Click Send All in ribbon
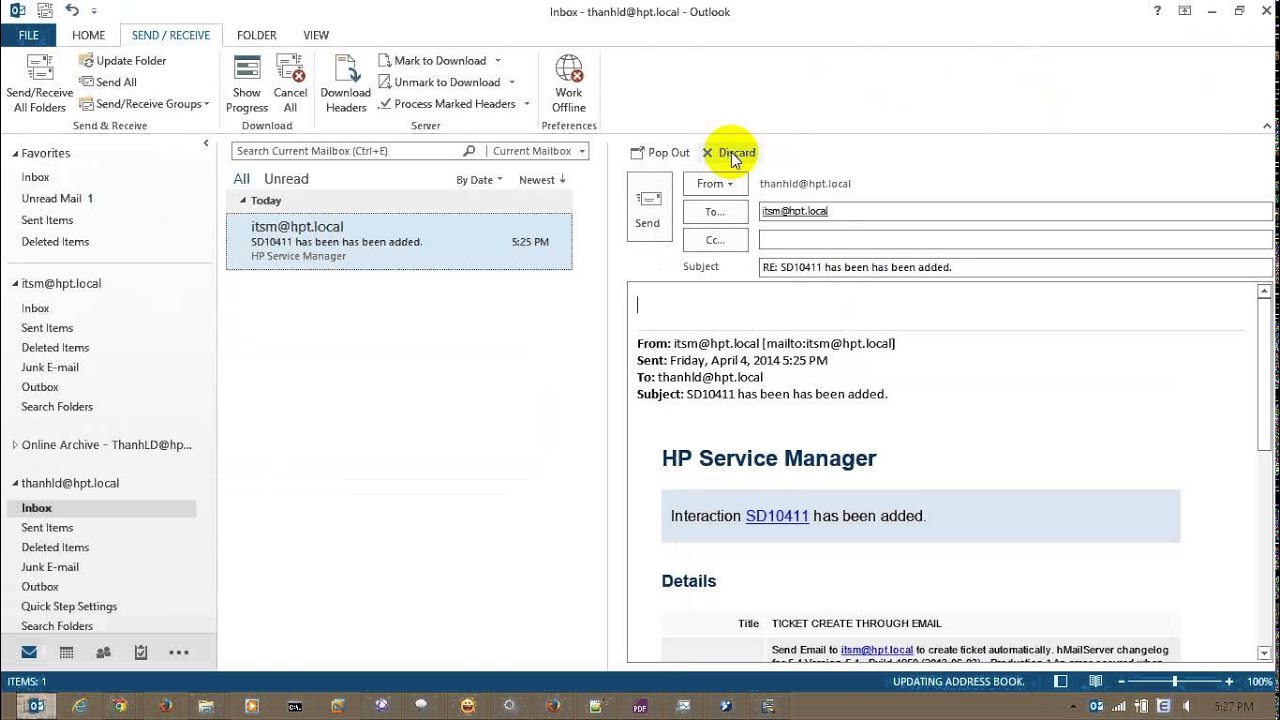The image size is (1280, 720). click(x=107, y=82)
